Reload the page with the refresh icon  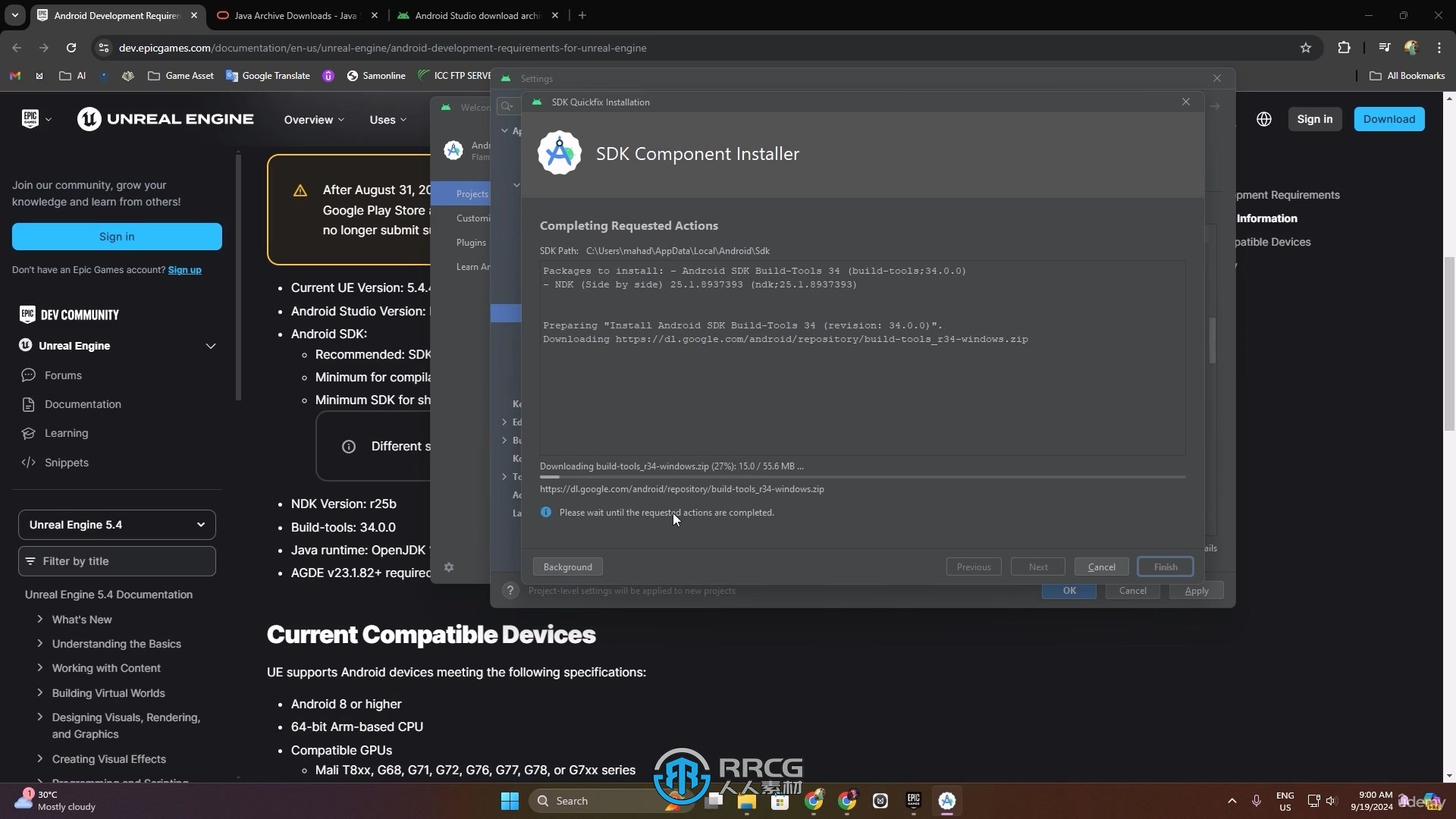[71, 48]
